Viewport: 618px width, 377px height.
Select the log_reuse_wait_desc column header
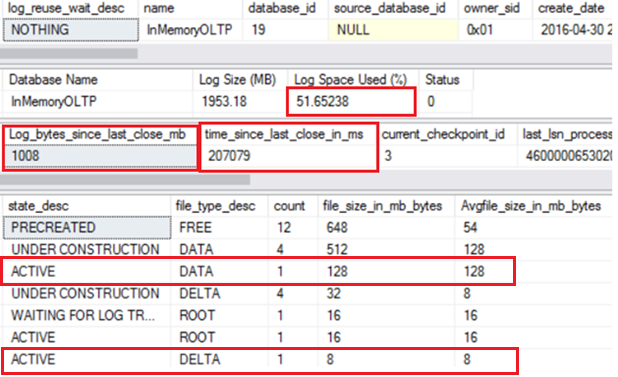(x=66, y=8)
